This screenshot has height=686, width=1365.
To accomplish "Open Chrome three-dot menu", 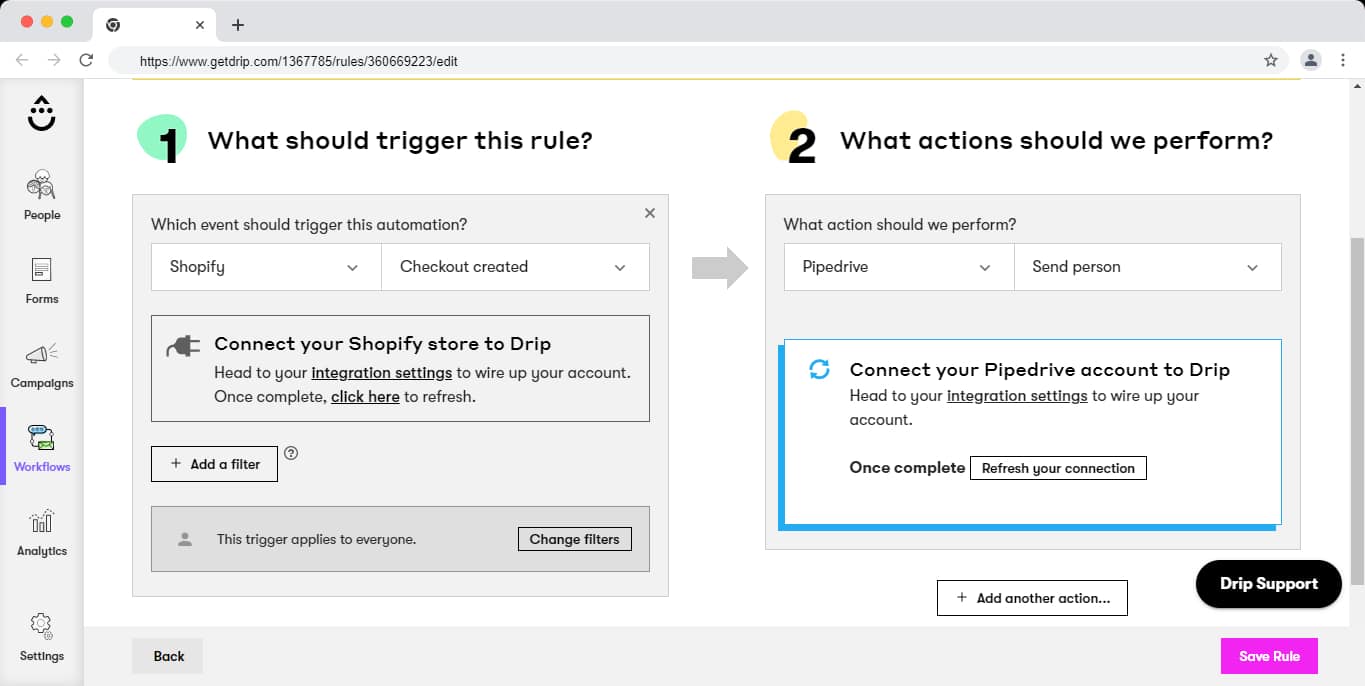I will 1343,60.
